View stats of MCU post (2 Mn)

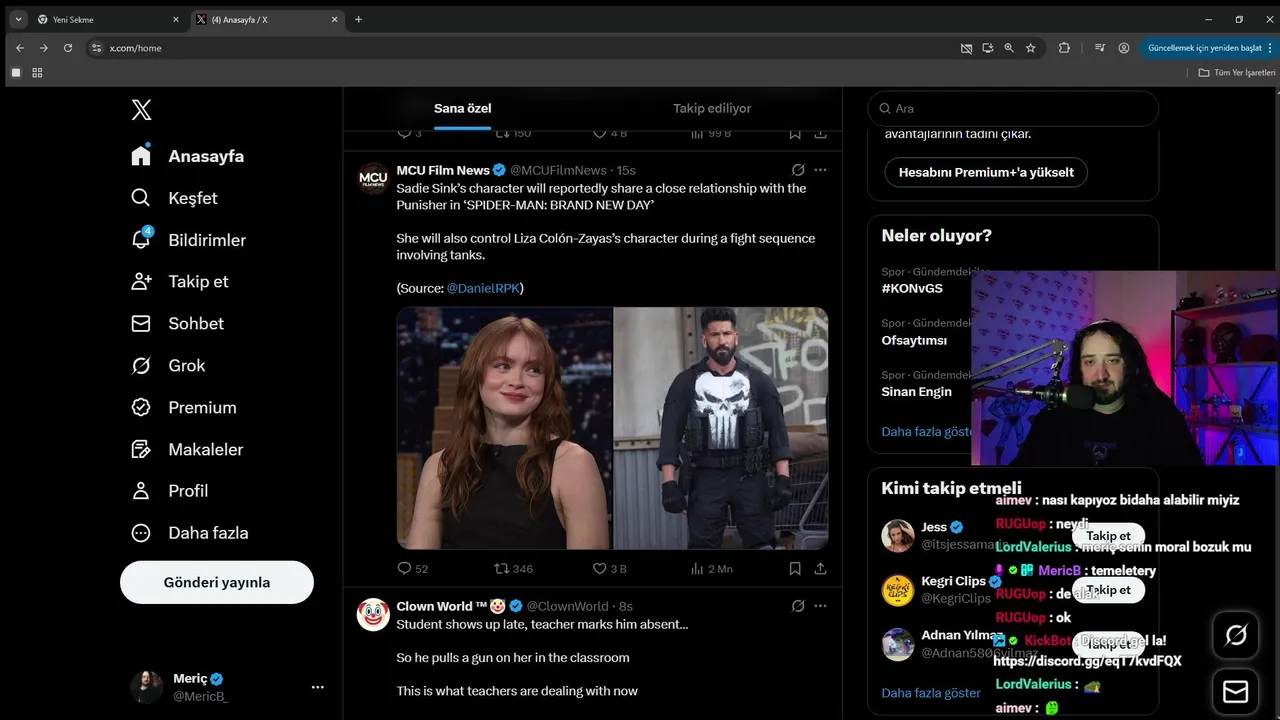[711, 568]
